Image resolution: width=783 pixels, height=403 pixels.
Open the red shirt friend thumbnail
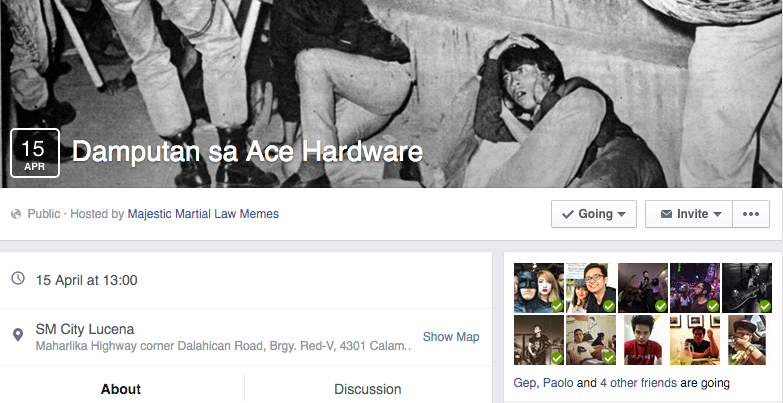[x=641, y=340]
